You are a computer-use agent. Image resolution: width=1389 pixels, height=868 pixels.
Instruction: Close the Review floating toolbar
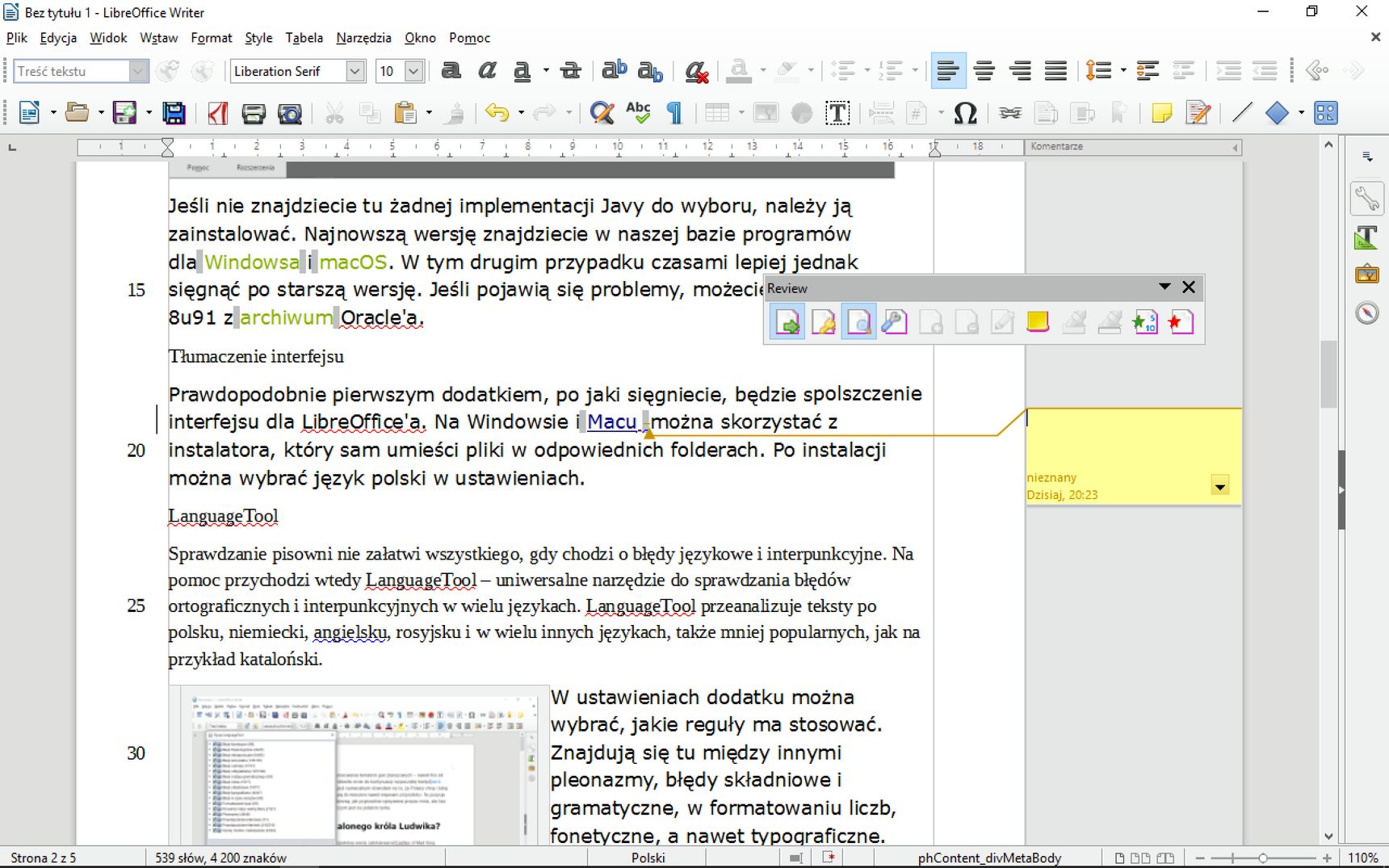click(x=1189, y=287)
